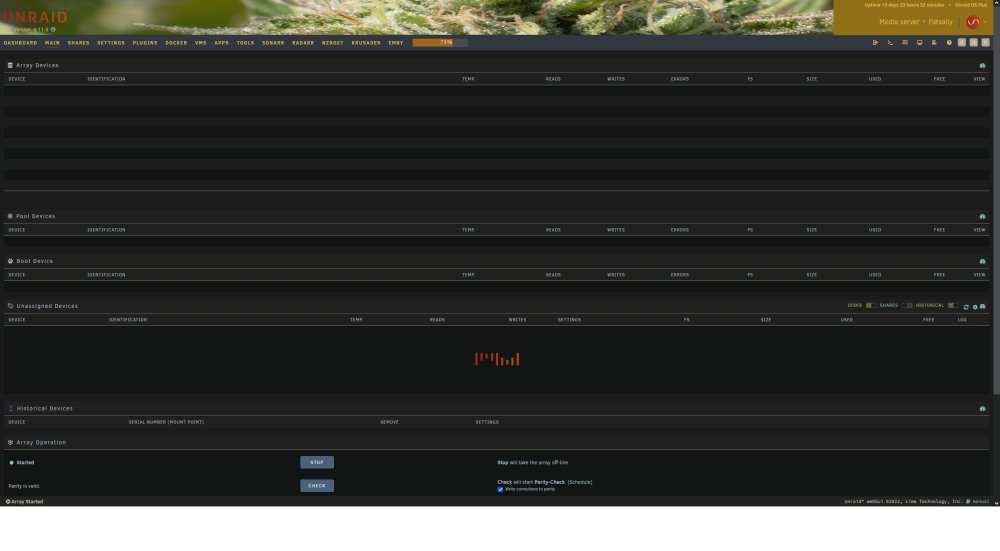Click the info icon next to Version number
Viewport: 1000px width, 551px height.
pyautogui.click(x=53, y=29)
